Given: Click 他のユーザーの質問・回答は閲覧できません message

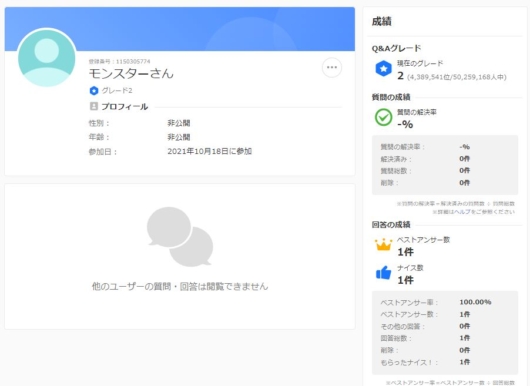Looking at the screenshot, I should point(180,286).
